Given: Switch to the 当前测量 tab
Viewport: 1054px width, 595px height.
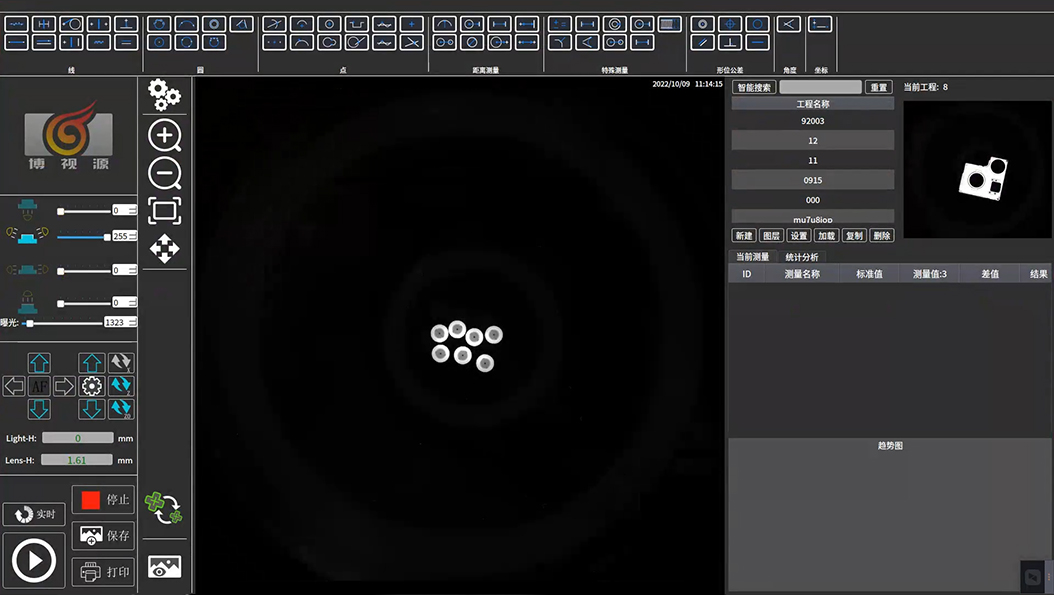Looking at the screenshot, I should point(752,257).
